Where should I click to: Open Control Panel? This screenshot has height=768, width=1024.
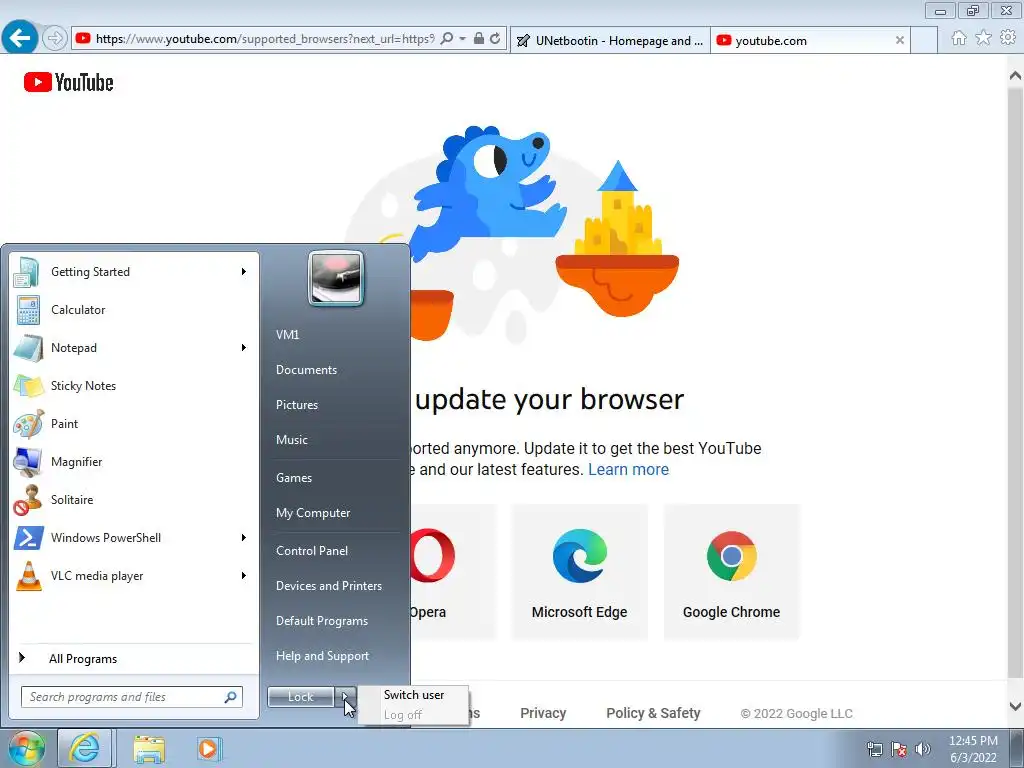(312, 551)
